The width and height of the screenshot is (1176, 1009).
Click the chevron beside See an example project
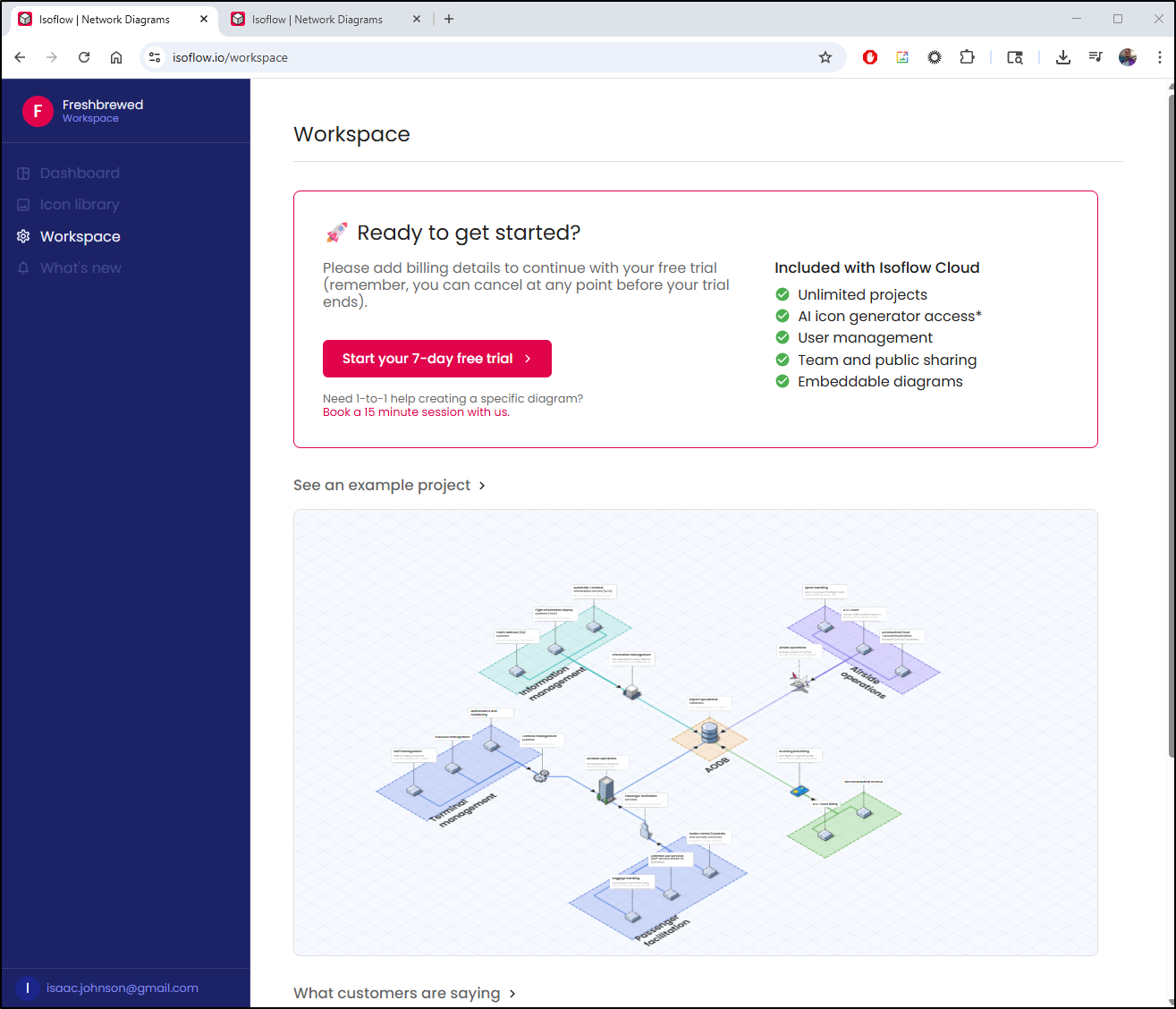(x=482, y=486)
